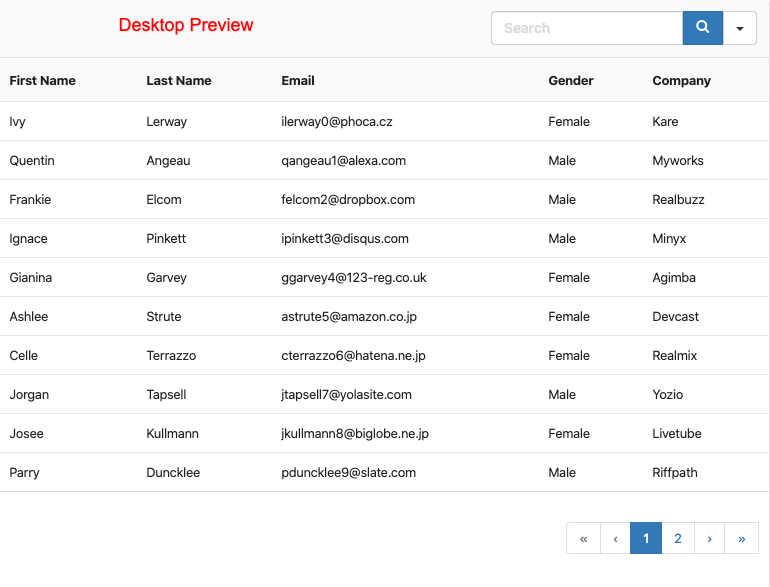Click the Last Name column header
Screen dimensions: 770x587
[x=179, y=81]
